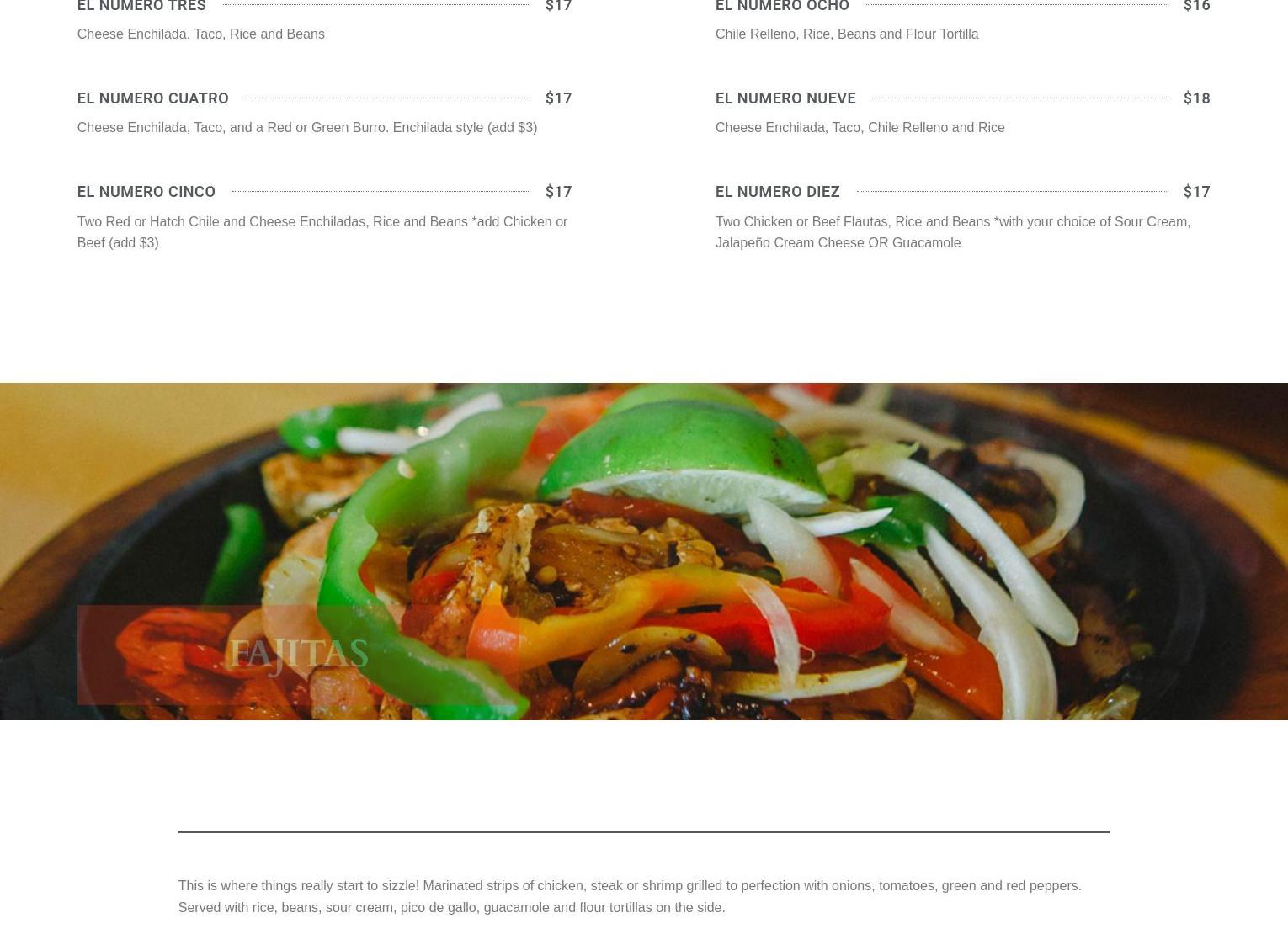Click the El Numero Nueve heading
Screen dimensions: 1288x934
coord(785,98)
